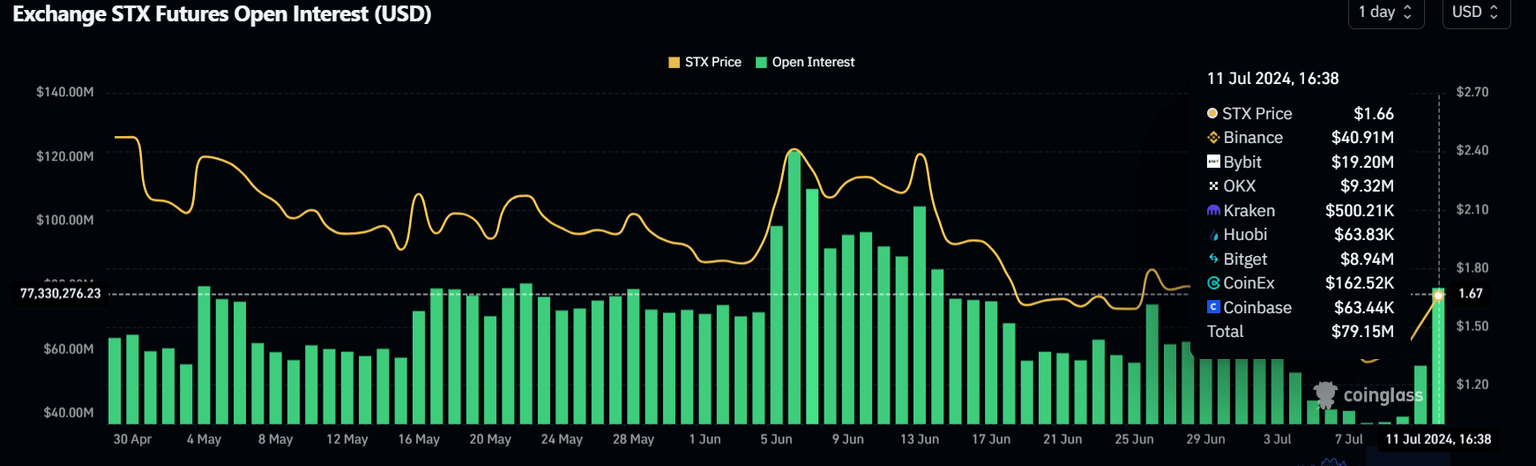The width and height of the screenshot is (1536, 466).
Task: Click the Kraken icon in the tooltip
Action: [1213, 211]
